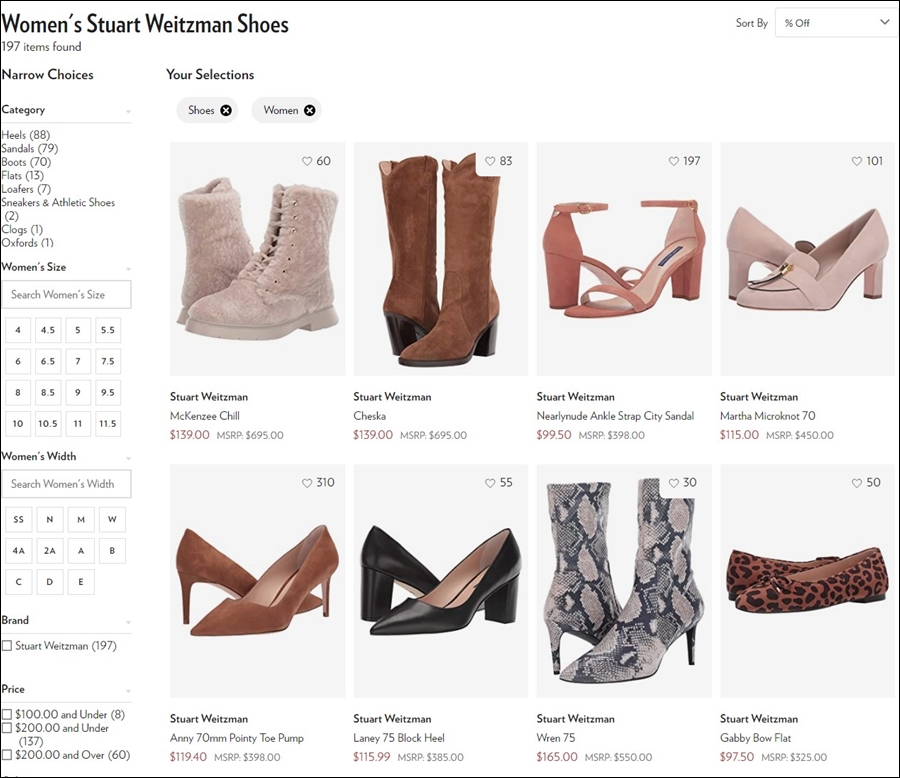Viewport: 900px width, 778px height.
Task: Pick women's size 9.5
Action: (x=108, y=392)
